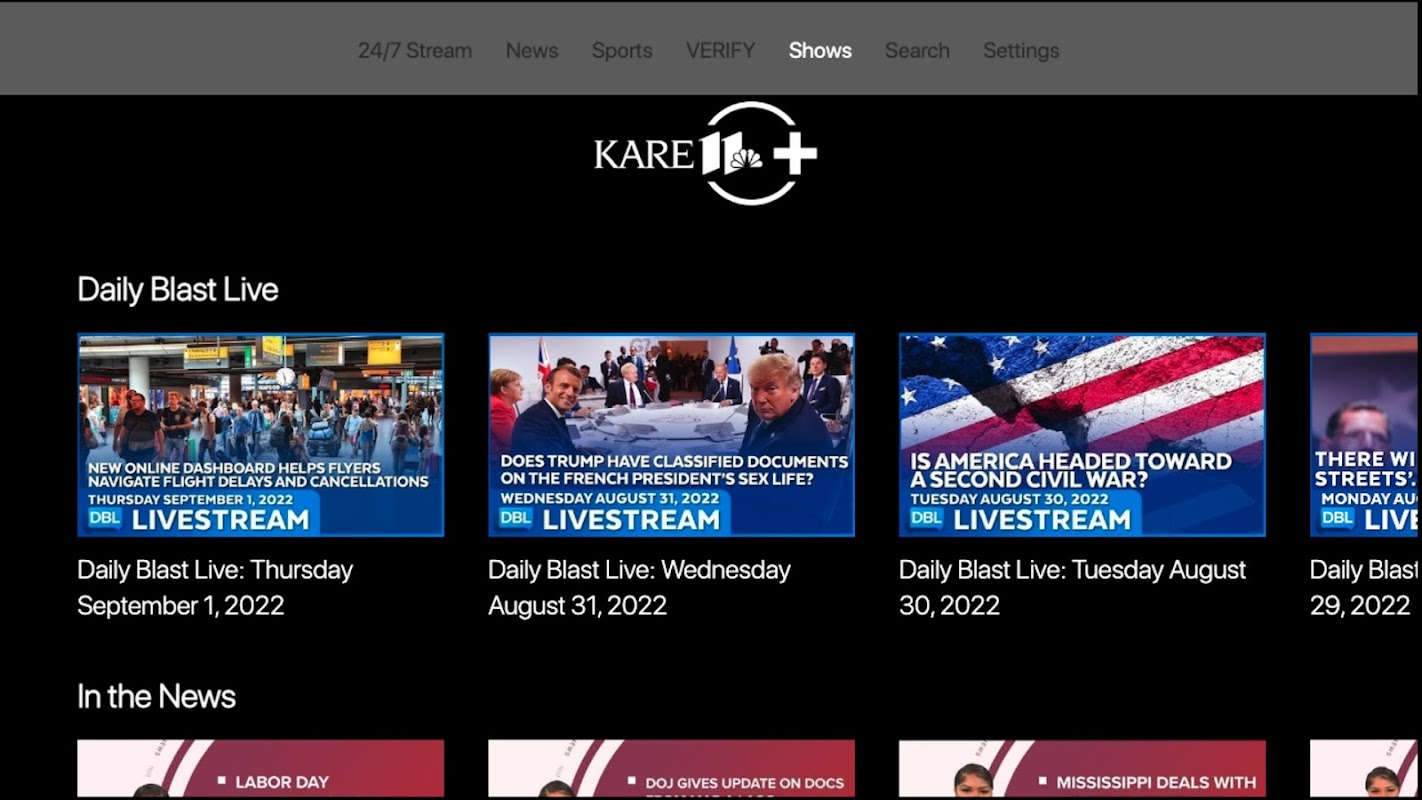This screenshot has height=800, width=1422.
Task: Open the Labor Day news thumbnail
Action: 261,769
